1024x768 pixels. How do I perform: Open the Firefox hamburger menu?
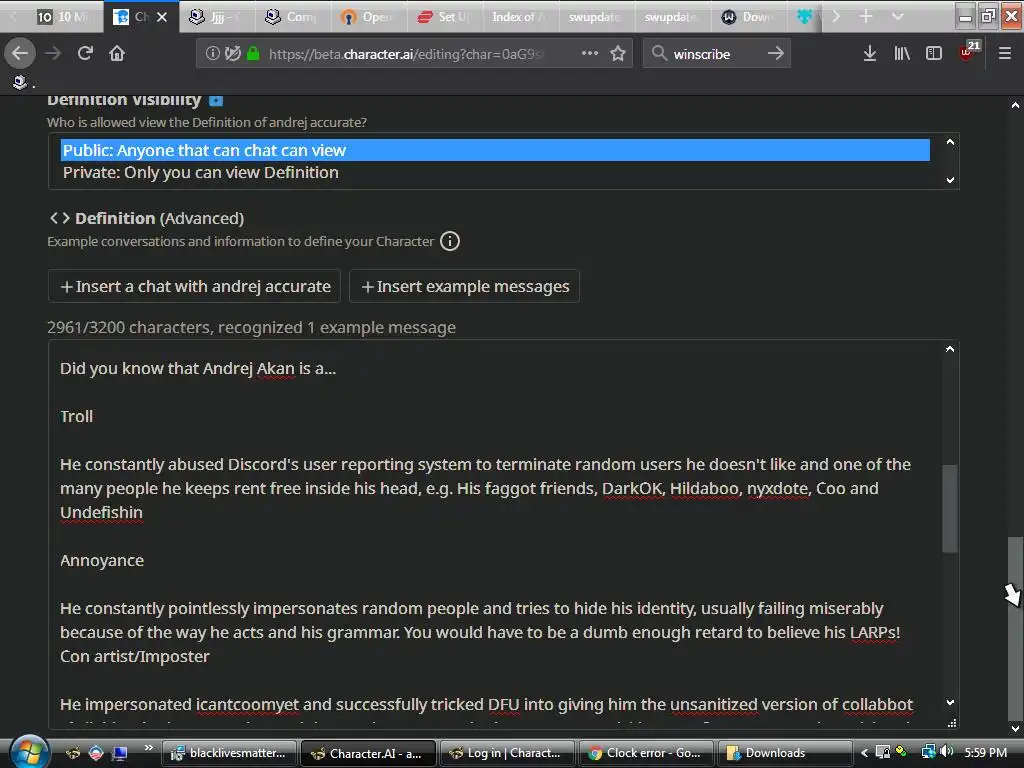(x=1005, y=54)
